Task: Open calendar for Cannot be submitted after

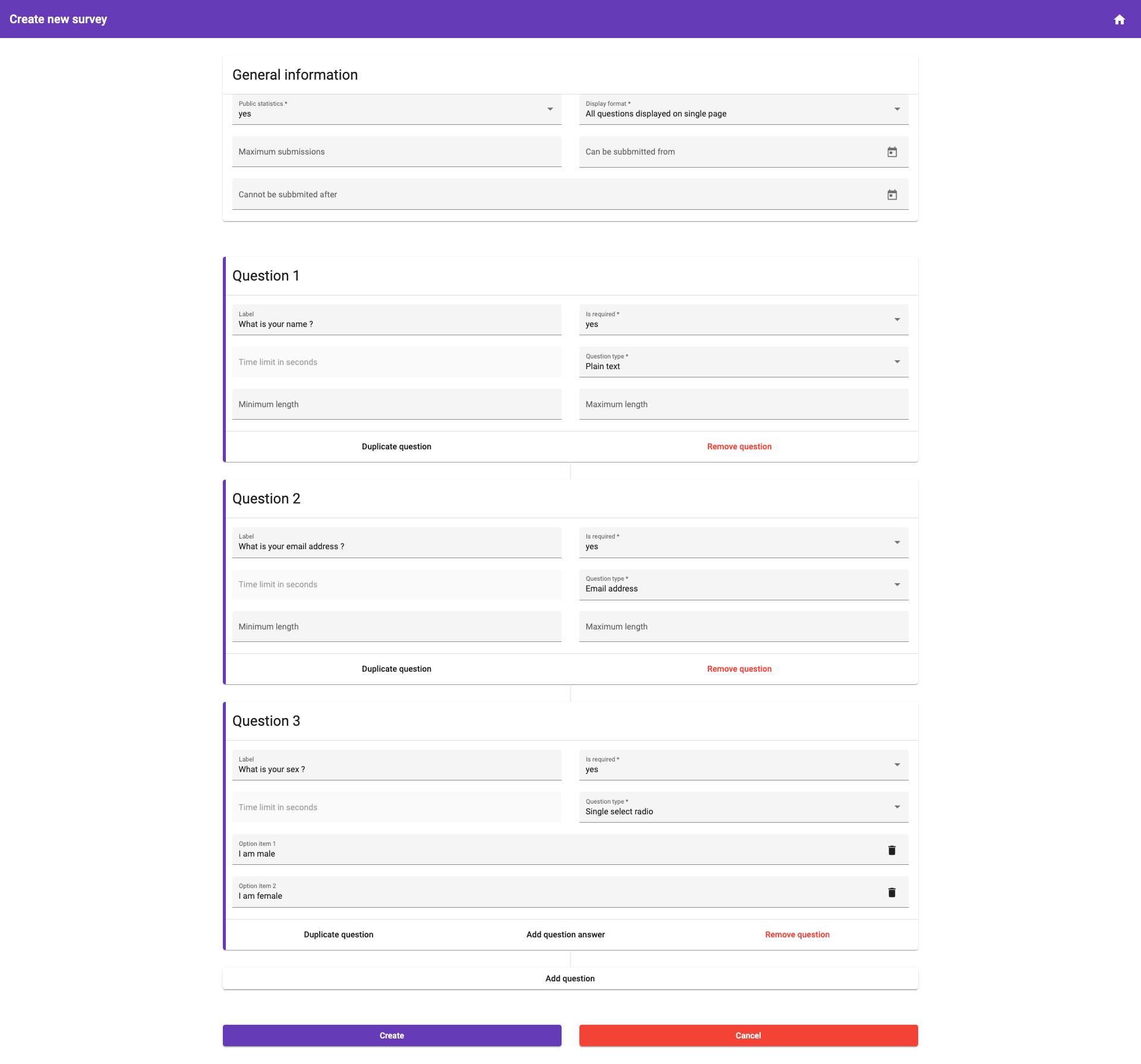Action: pyautogui.click(x=892, y=195)
